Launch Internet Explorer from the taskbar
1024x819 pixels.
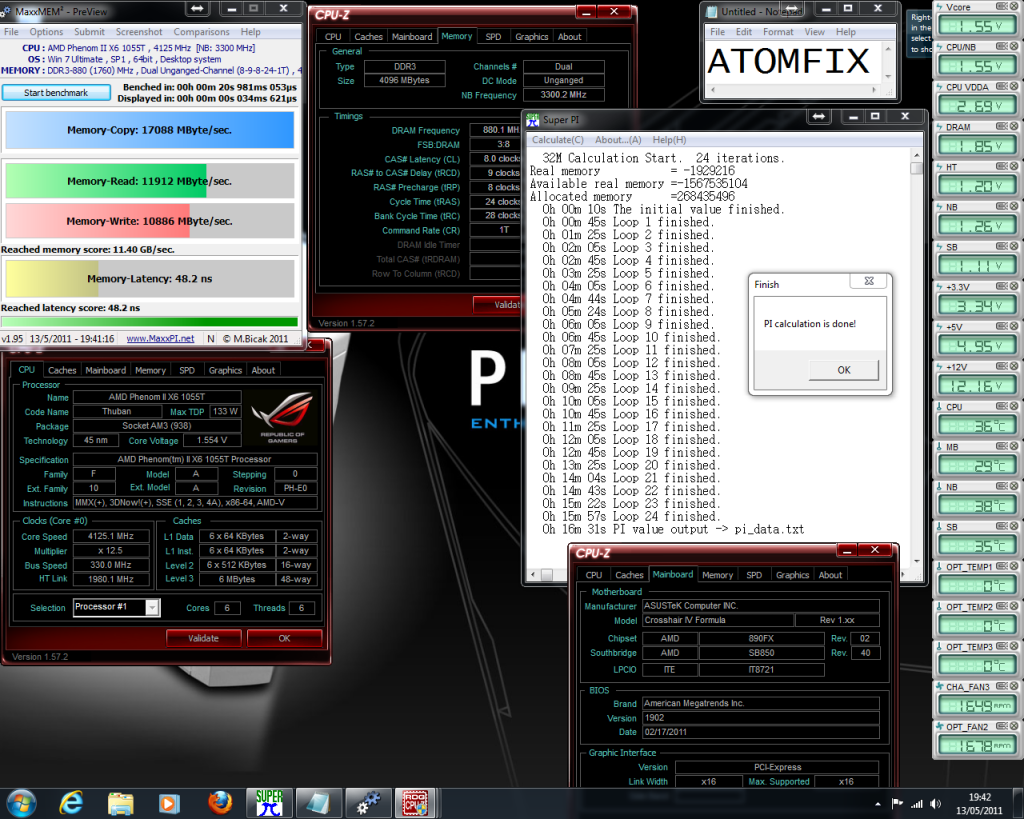click(71, 803)
